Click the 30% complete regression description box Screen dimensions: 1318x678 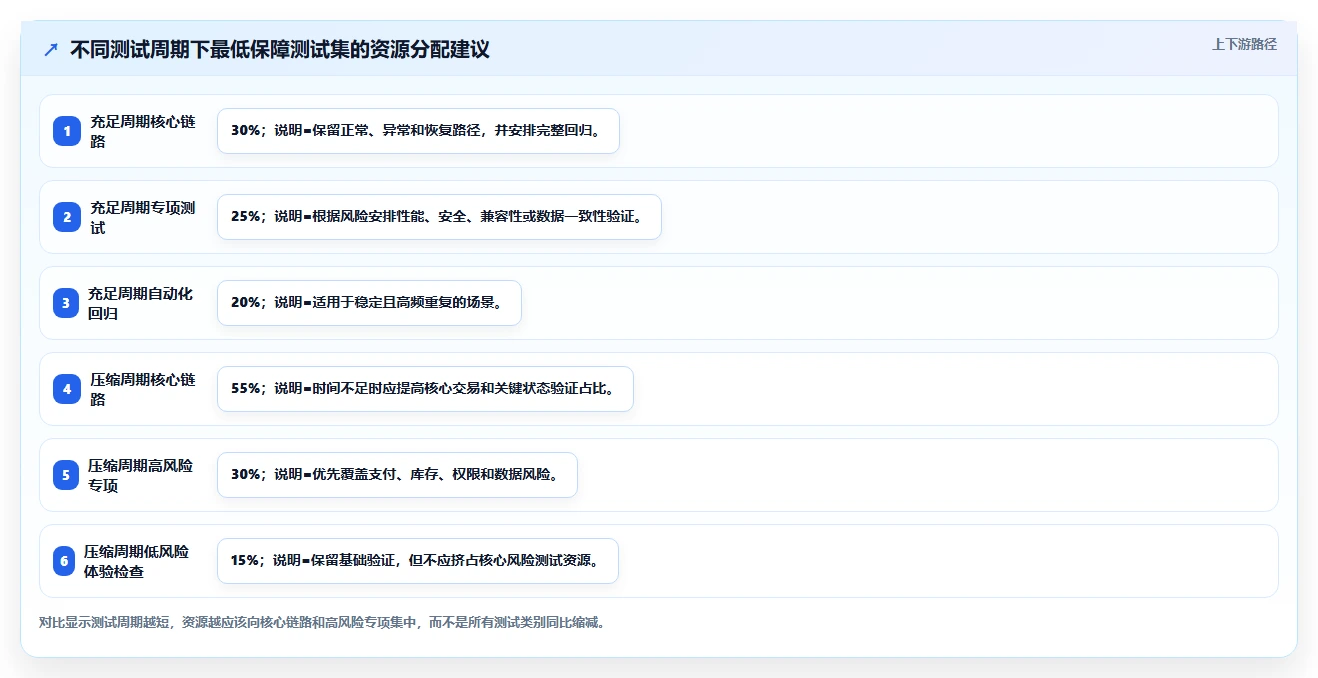tap(418, 131)
